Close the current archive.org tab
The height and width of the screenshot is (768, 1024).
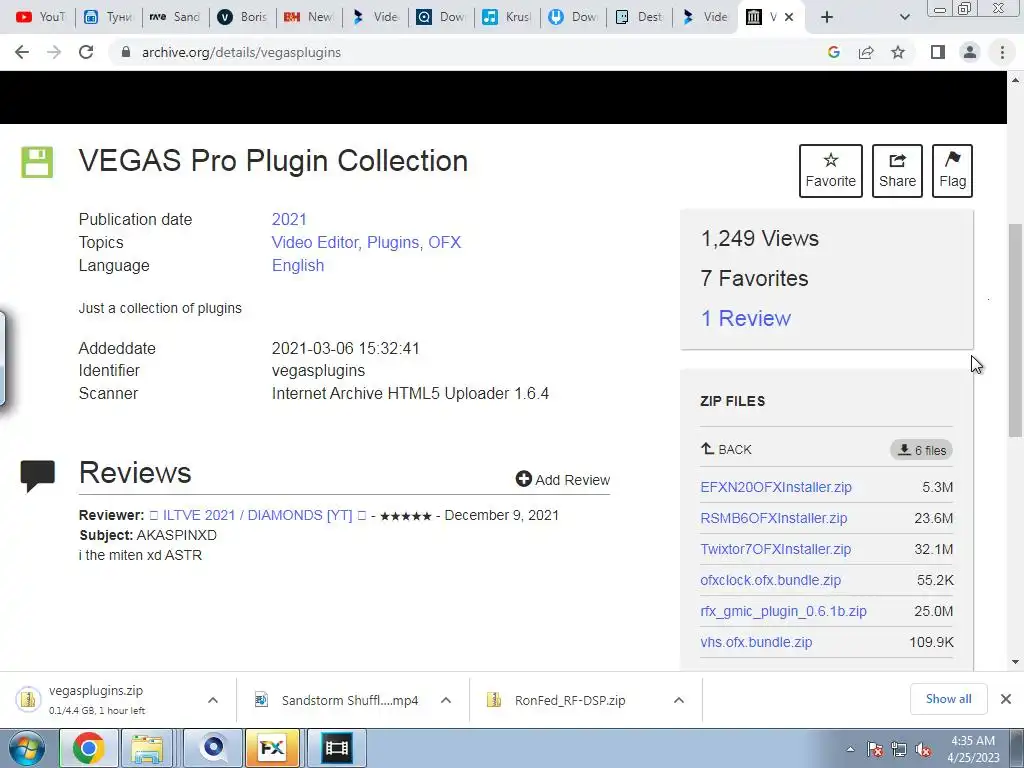pyautogui.click(x=789, y=17)
